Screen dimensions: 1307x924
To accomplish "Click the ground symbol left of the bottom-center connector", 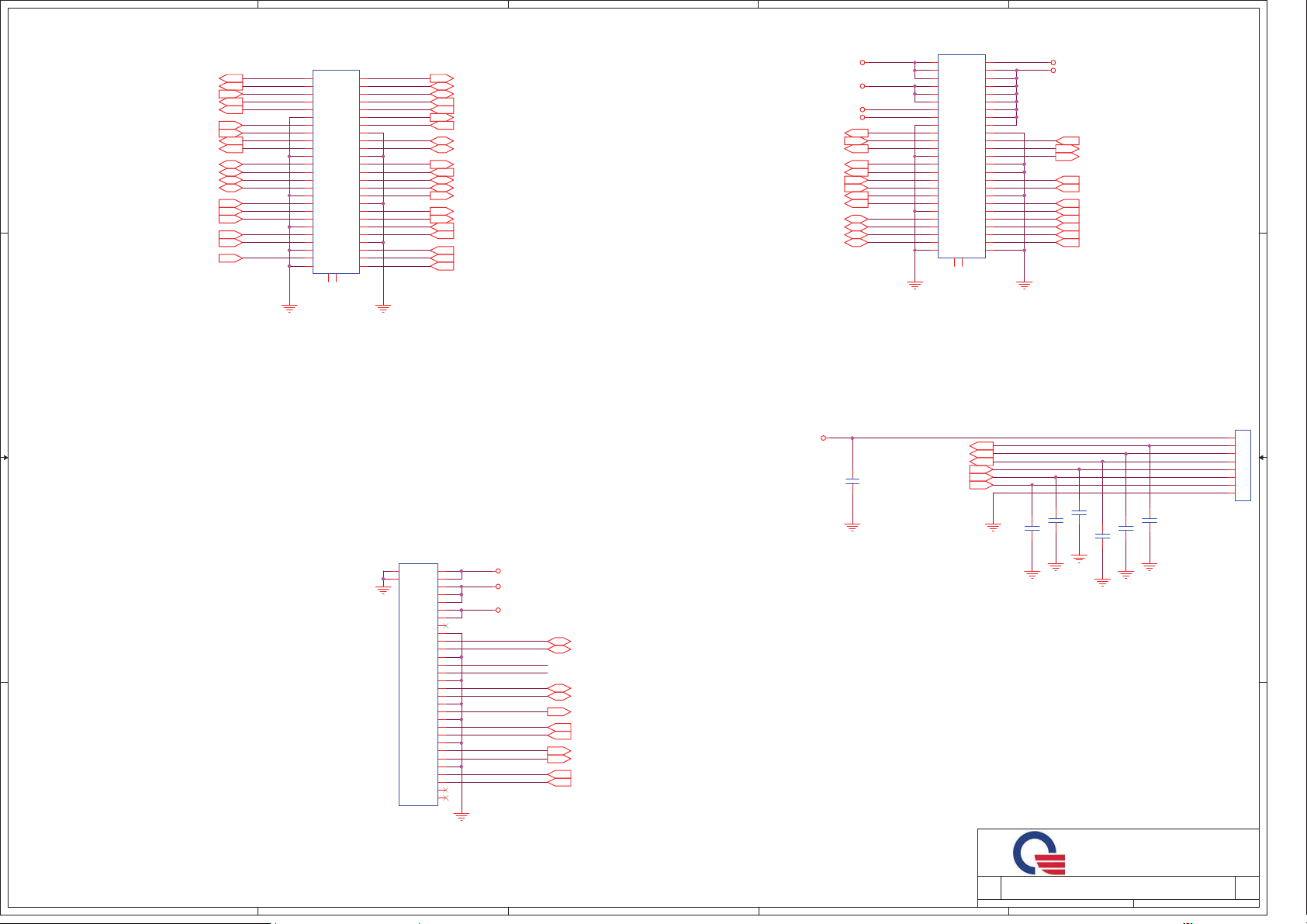I will click(x=383, y=590).
